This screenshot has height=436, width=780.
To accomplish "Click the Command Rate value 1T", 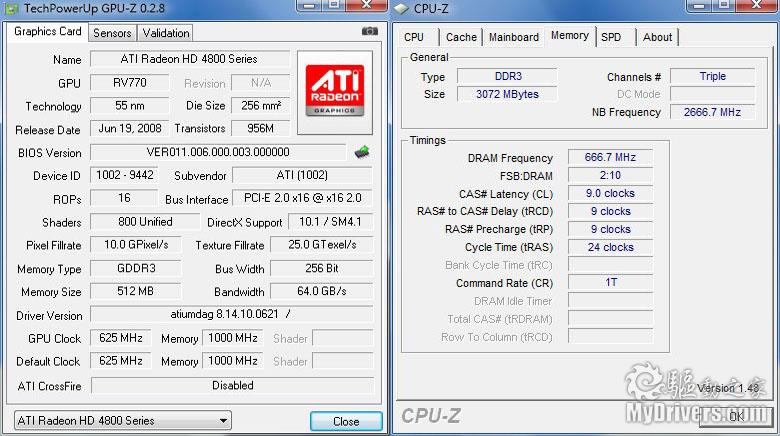I will (x=610, y=283).
